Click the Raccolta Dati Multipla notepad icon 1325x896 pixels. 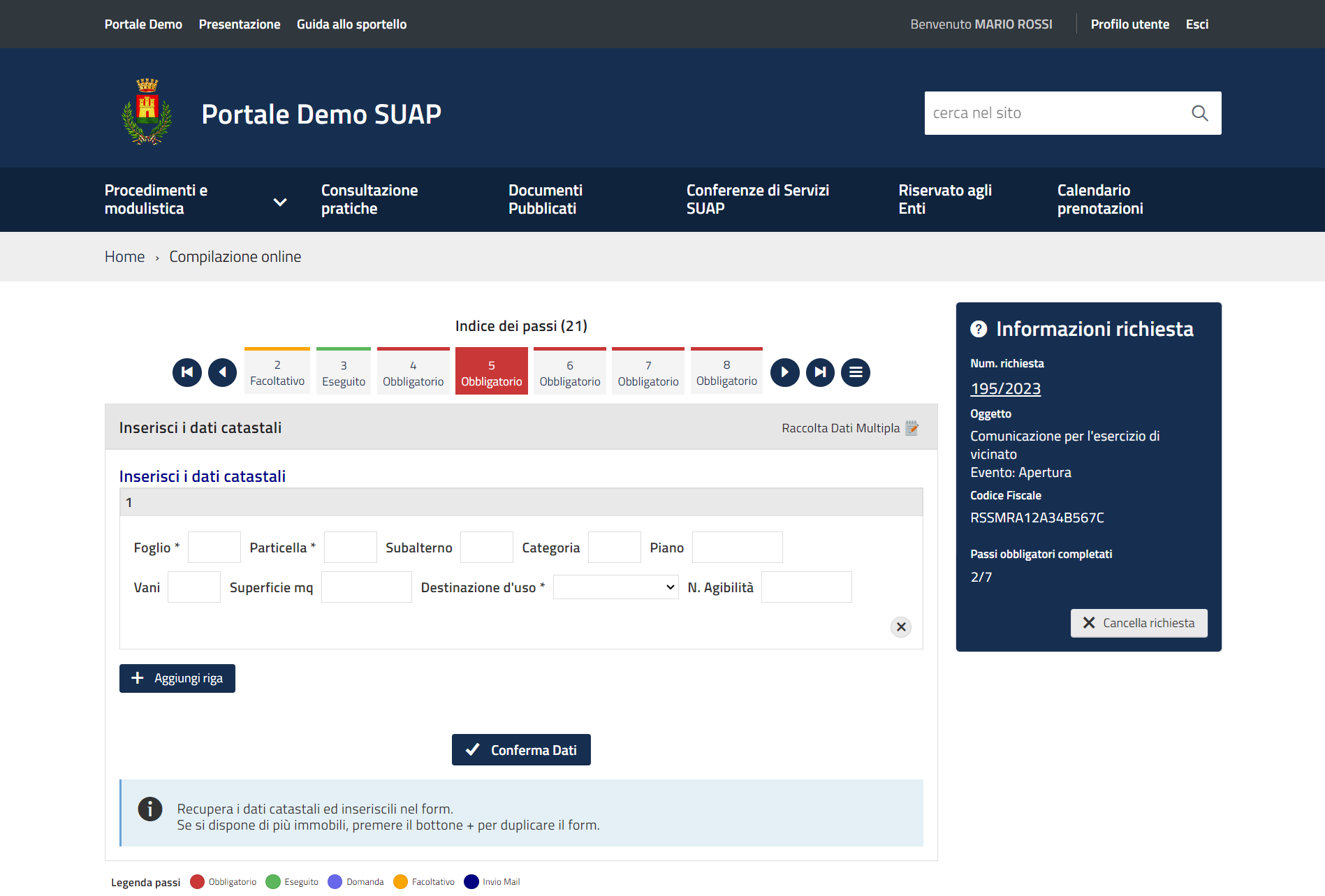click(912, 428)
